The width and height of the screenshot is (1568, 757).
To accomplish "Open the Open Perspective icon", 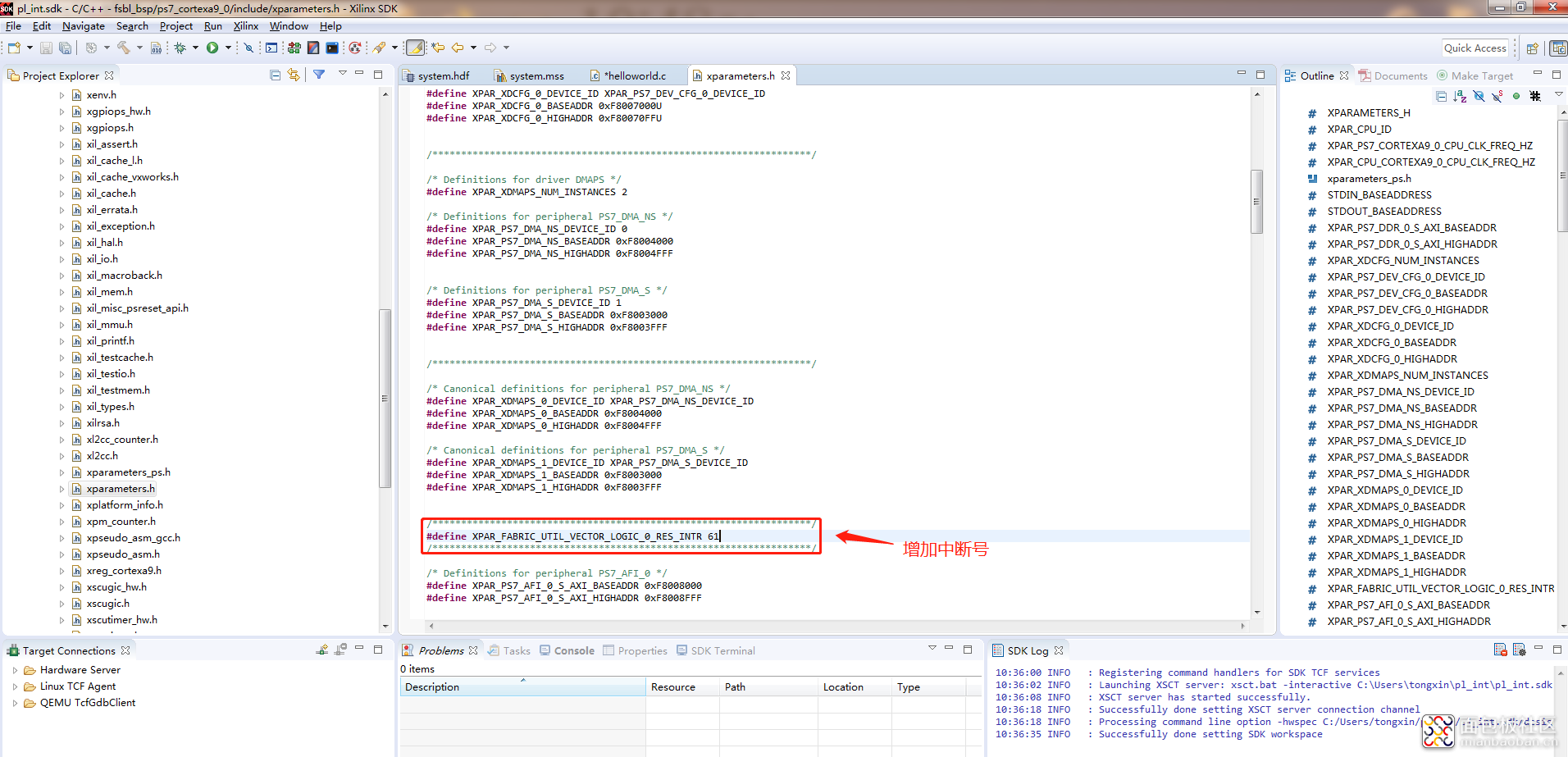I will pyautogui.click(x=1532, y=48).
